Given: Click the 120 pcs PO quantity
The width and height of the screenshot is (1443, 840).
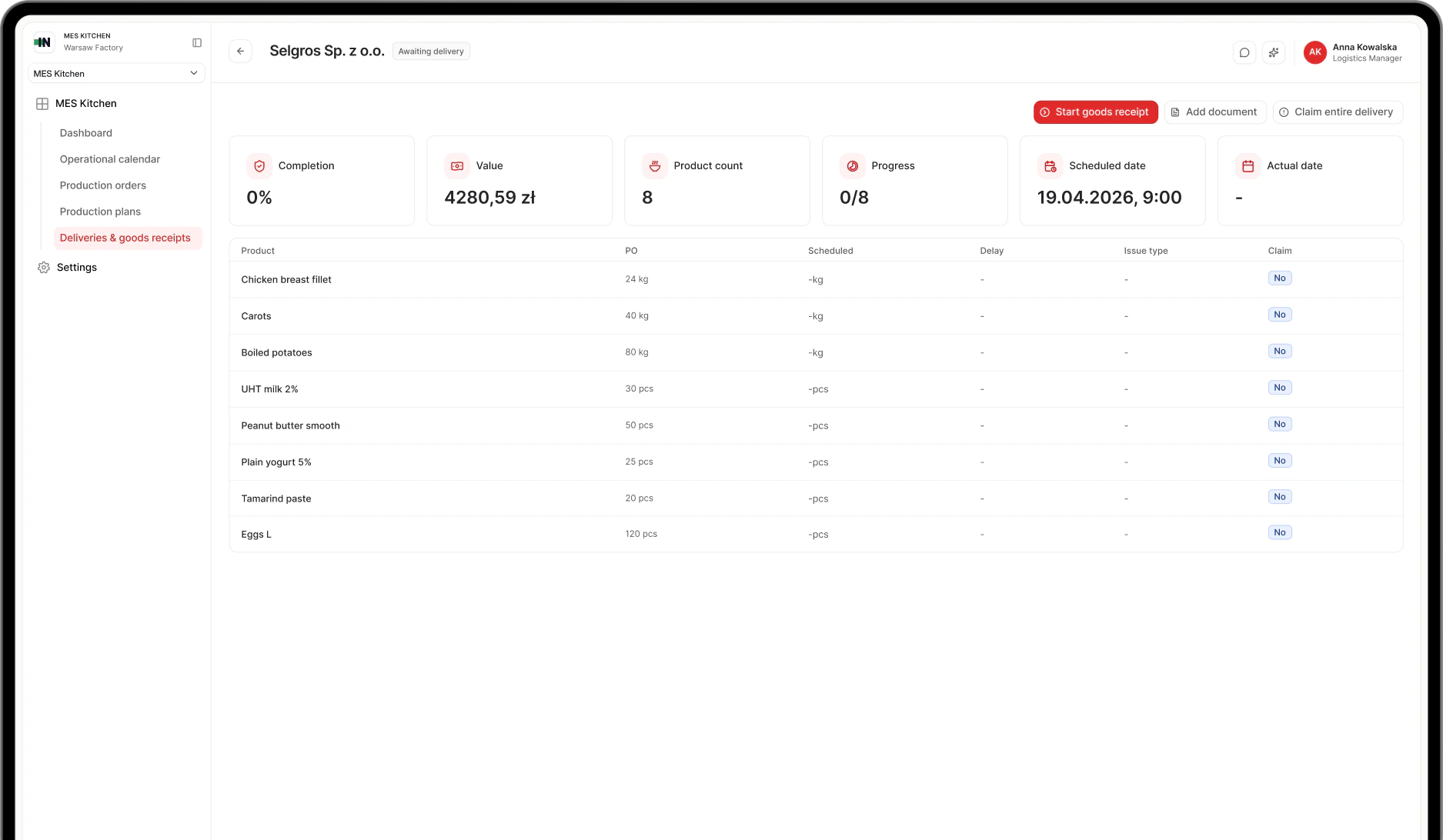Looking at the screenshot, I should click(x=641, y=534).
